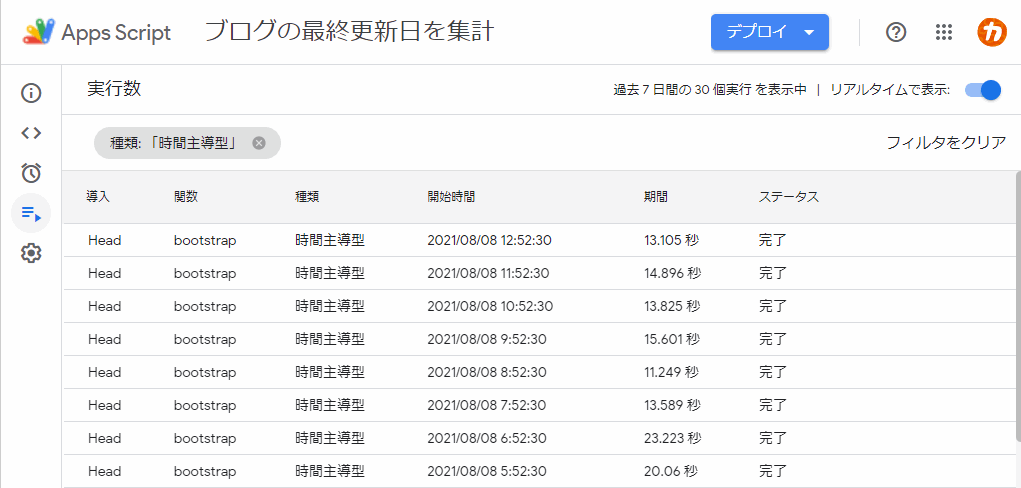Screen dimensions: 1021x488
Task: Click the 13.105 秒 duration cell
Action: coord(671,240)
